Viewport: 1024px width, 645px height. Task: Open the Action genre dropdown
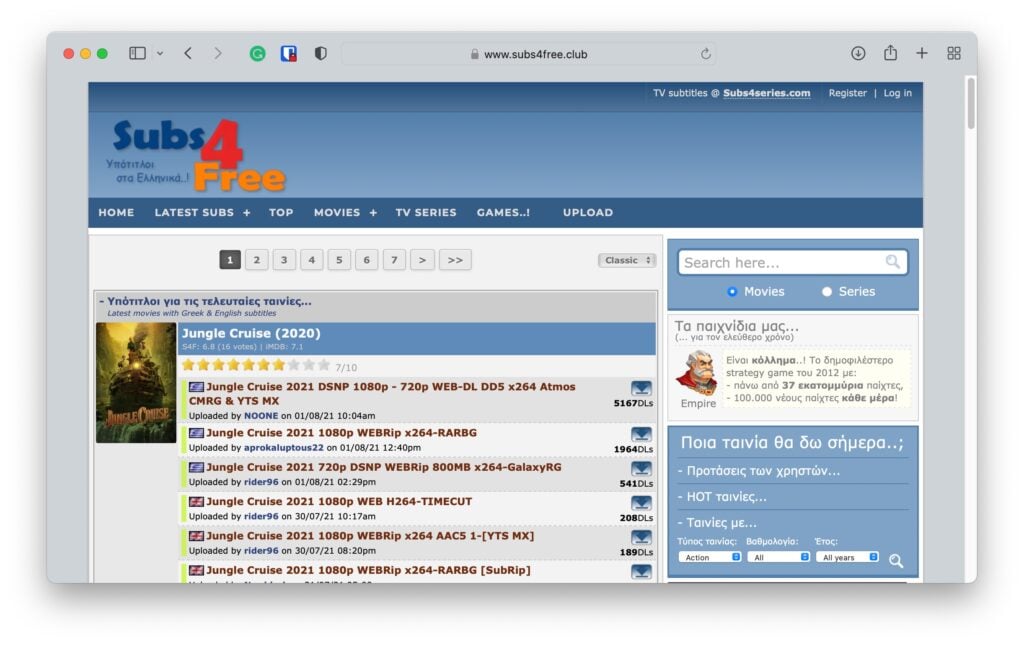pyautogui.click(x=709, y=558)
